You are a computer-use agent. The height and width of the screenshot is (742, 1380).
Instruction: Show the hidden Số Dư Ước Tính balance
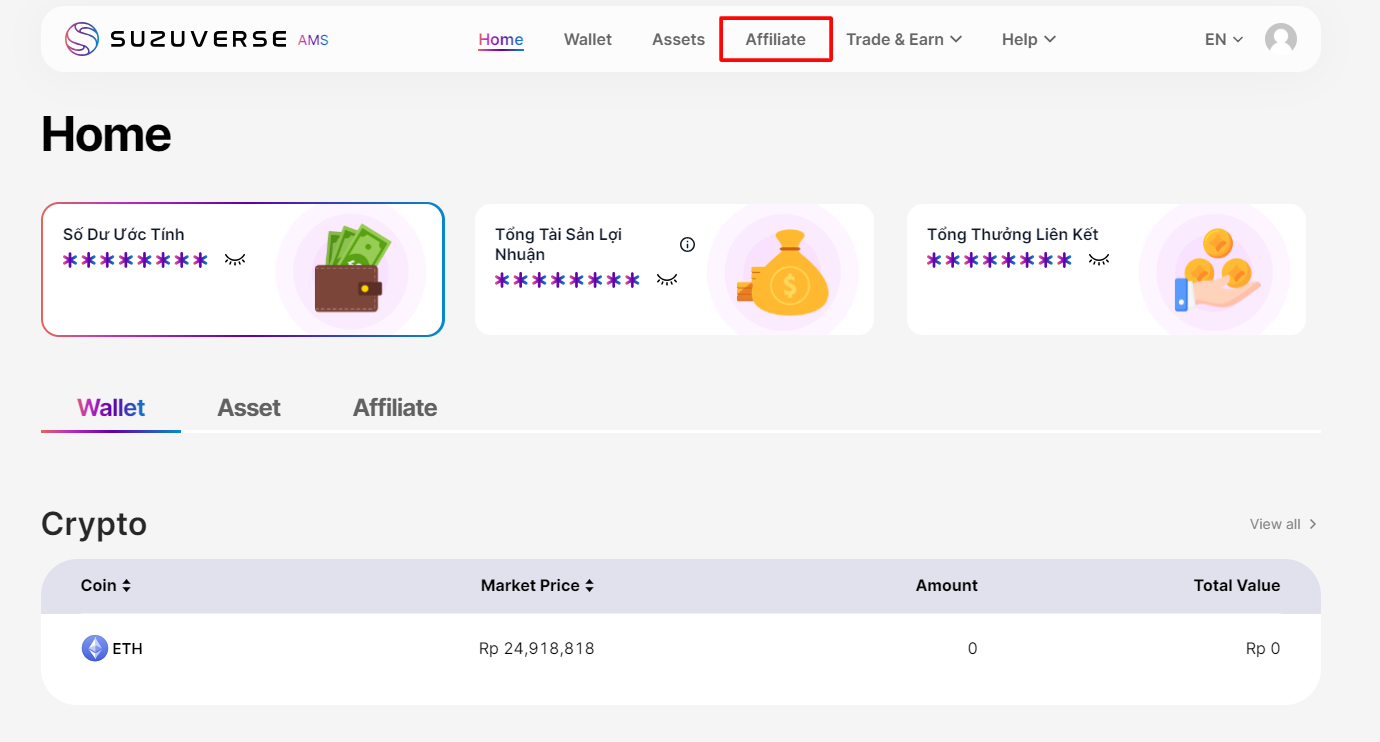pyautogui.click(x=235, y=260)
